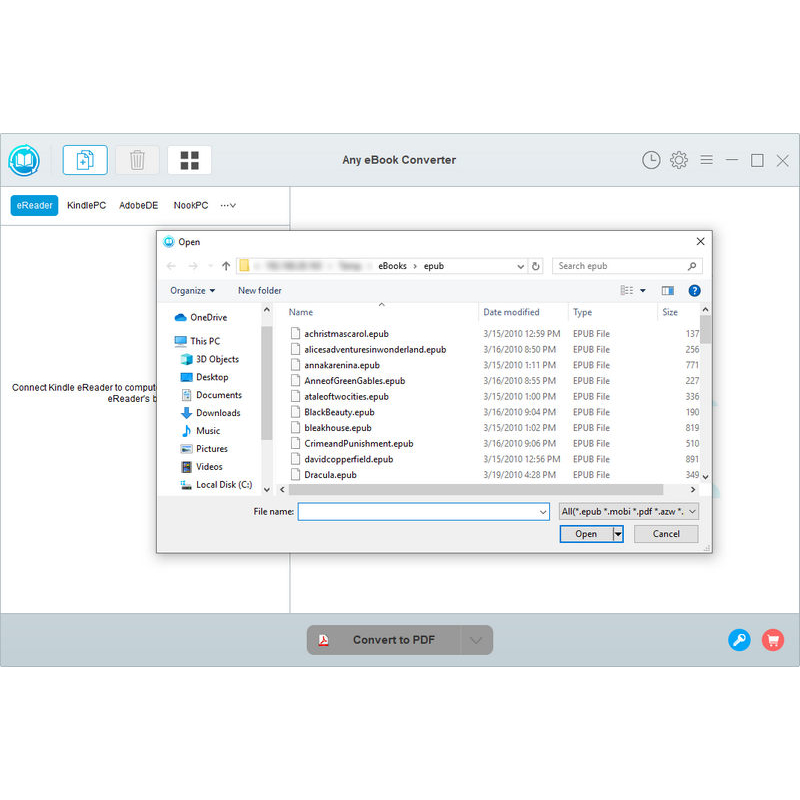
Task: Select Downloads in the navigation pane
Action: pyautogui.click(x=218, y=413)
